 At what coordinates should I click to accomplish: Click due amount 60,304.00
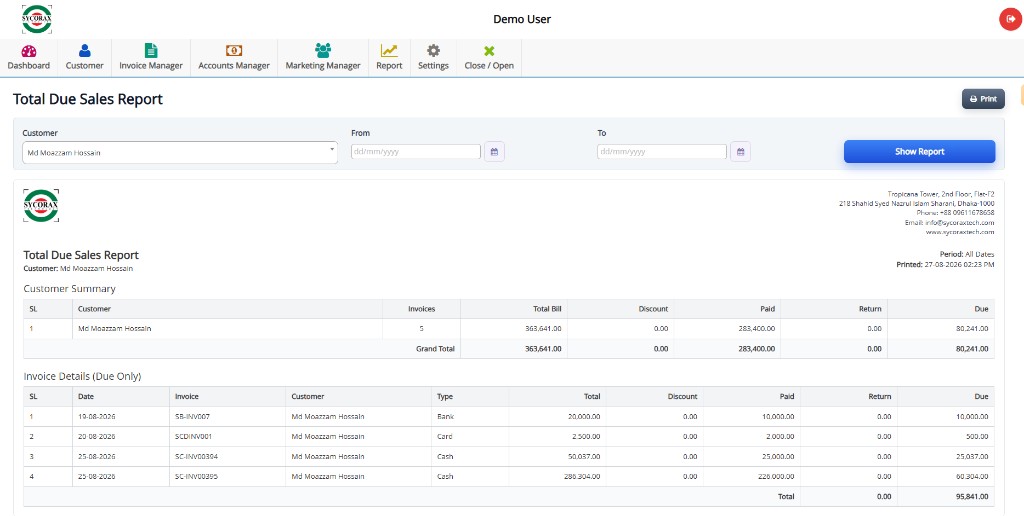coord(970,477)
